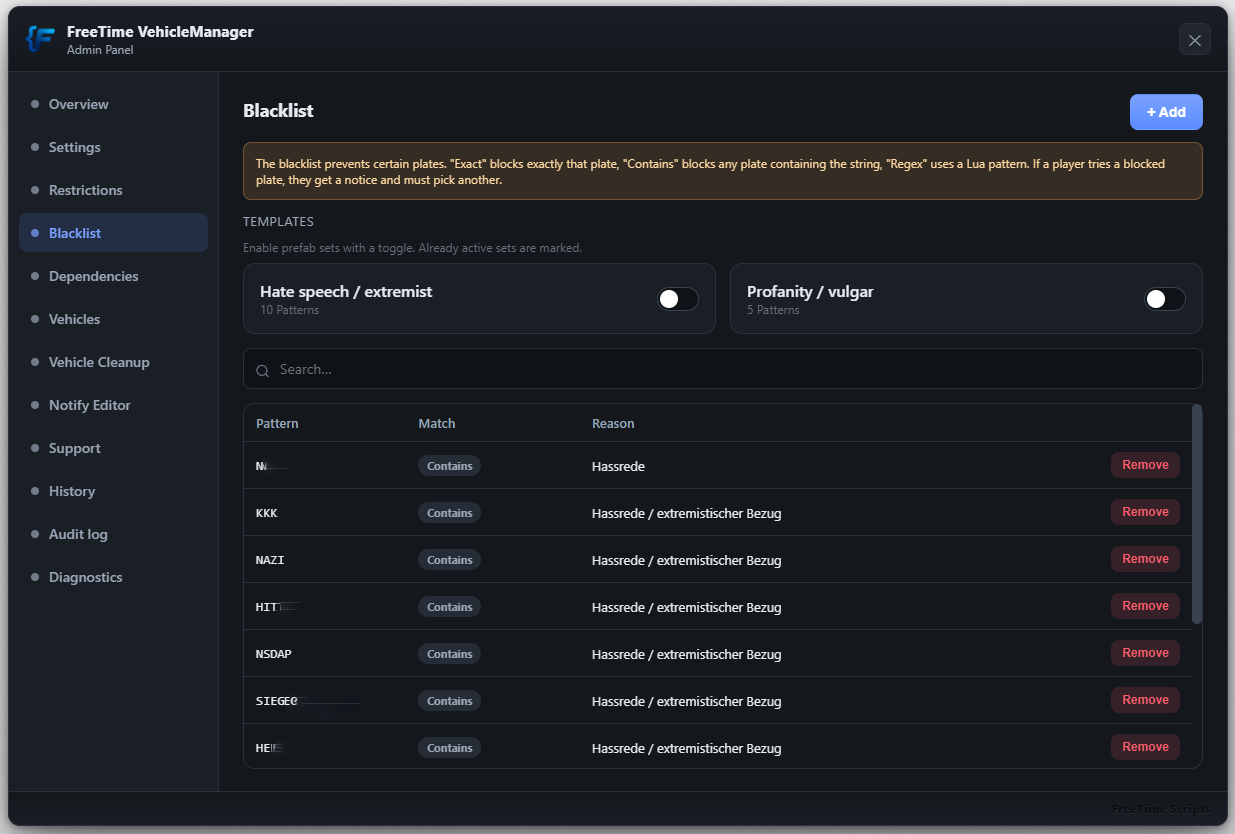Close the Admin Panel window

[x=1195, y=40]
